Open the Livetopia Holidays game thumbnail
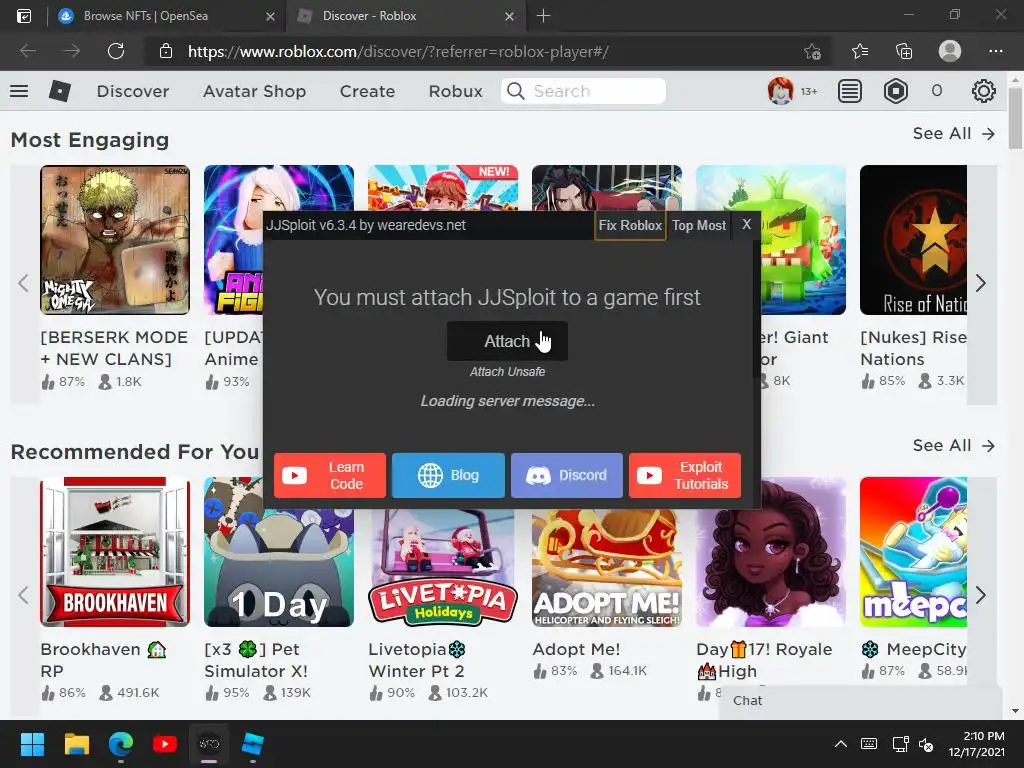The height and width of the screenshot is (768, 1024). [443, 568]
